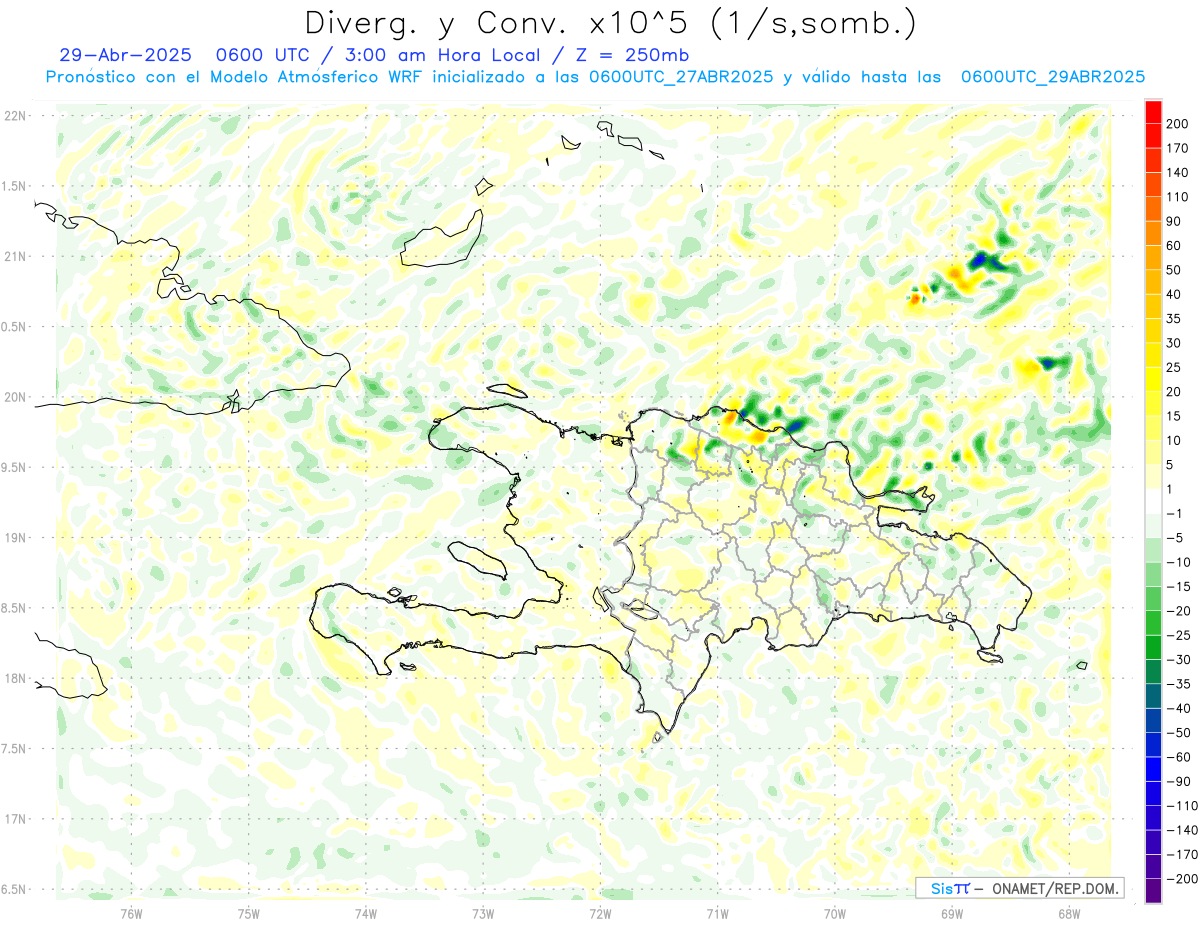Click the bottom dark purple color scale swatch
Image resolution: width=1200 pixels, height=927 pixels.
tap(1153, 891)
